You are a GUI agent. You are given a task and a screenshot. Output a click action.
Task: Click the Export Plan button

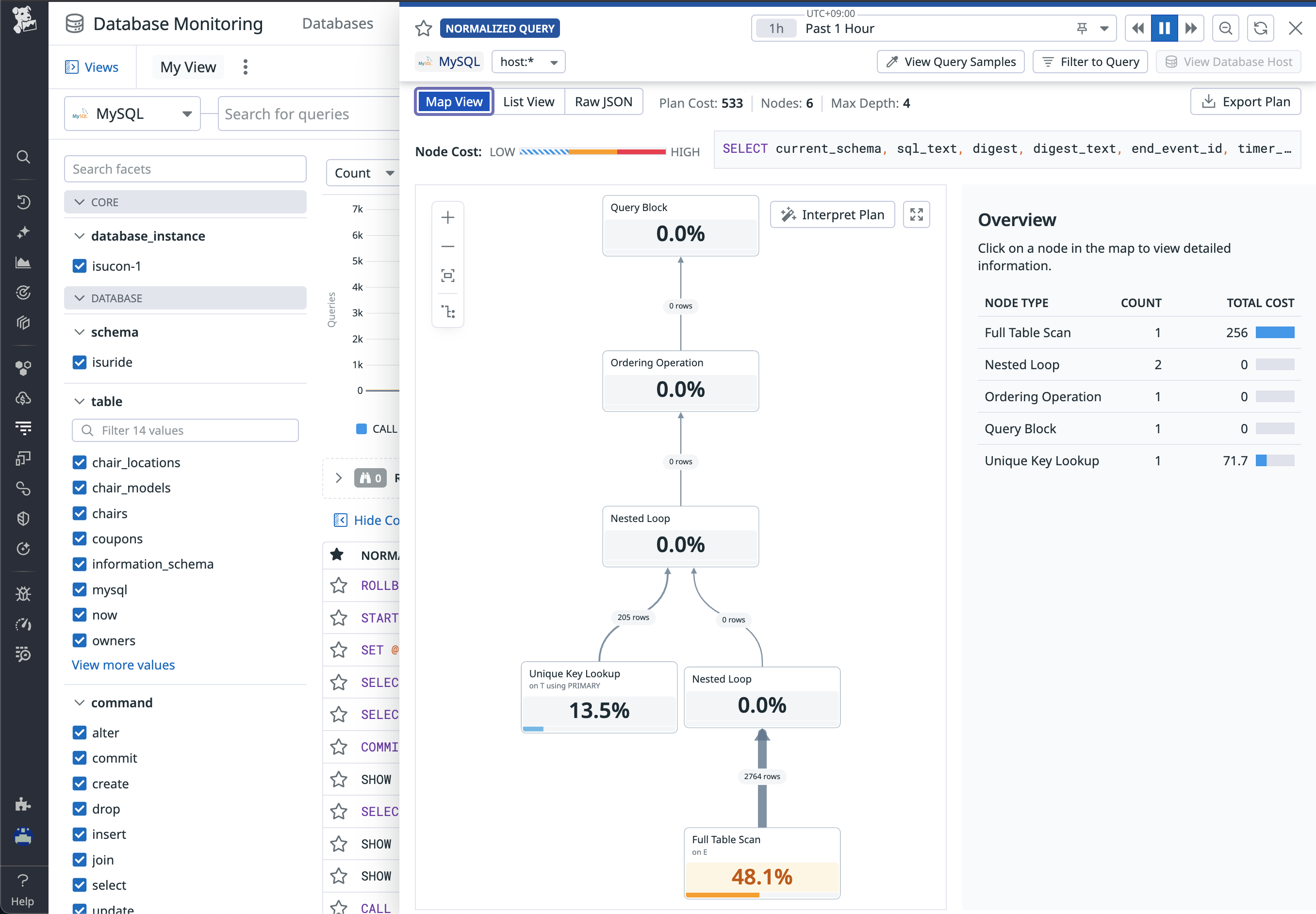pos(1245,102)
